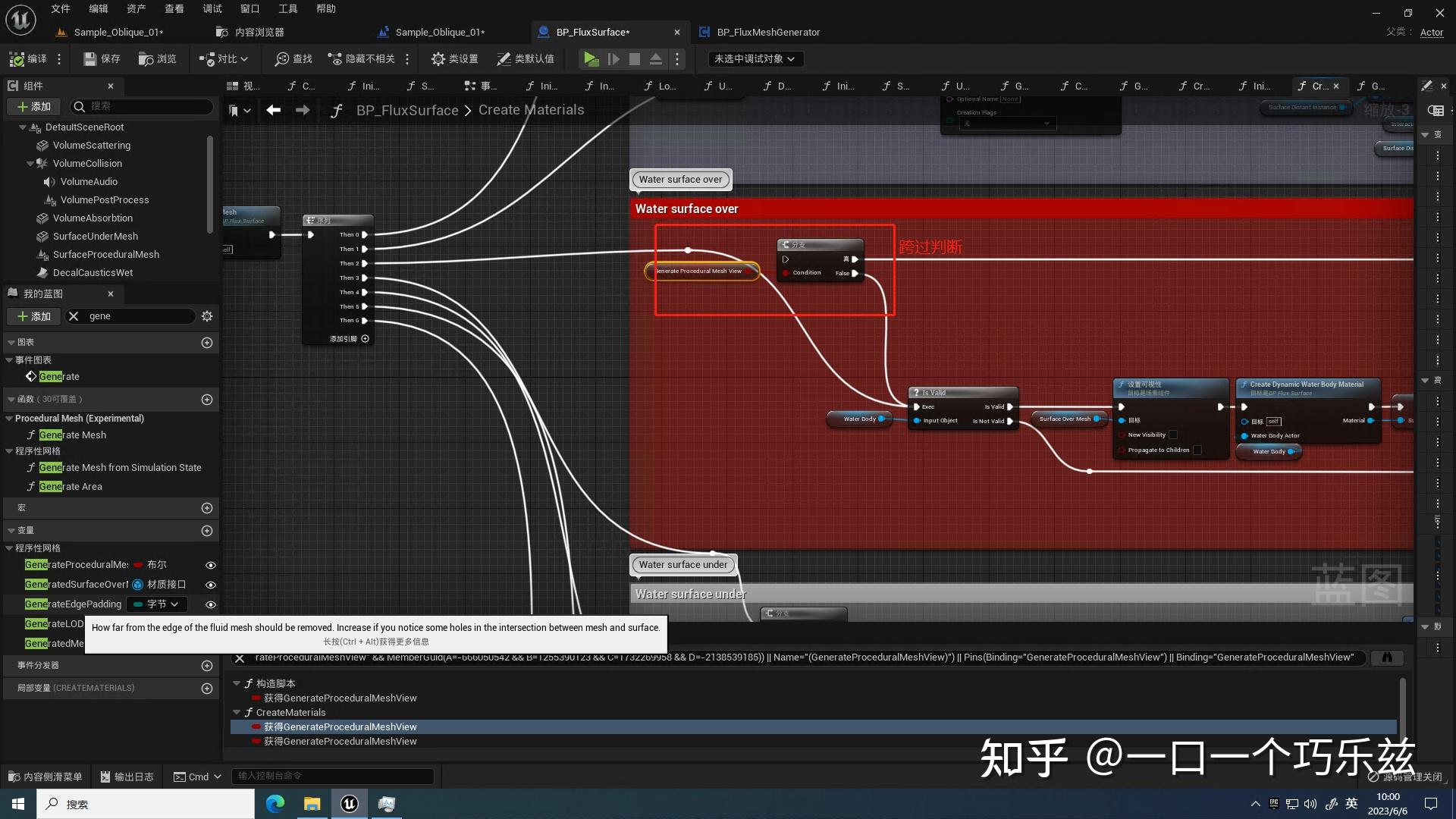The height and width of the screenshot is (819, 1456).
Task: Close the BP_FluxSurface tab
Action: pos(677,32)
